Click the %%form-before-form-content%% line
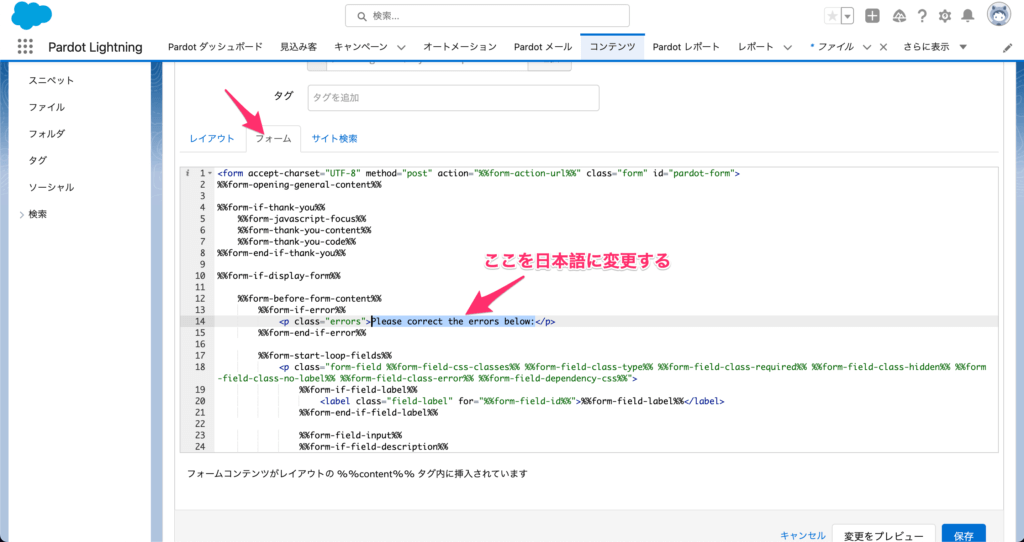Screen dimensions: 1024x542 [x=310, y=298]
